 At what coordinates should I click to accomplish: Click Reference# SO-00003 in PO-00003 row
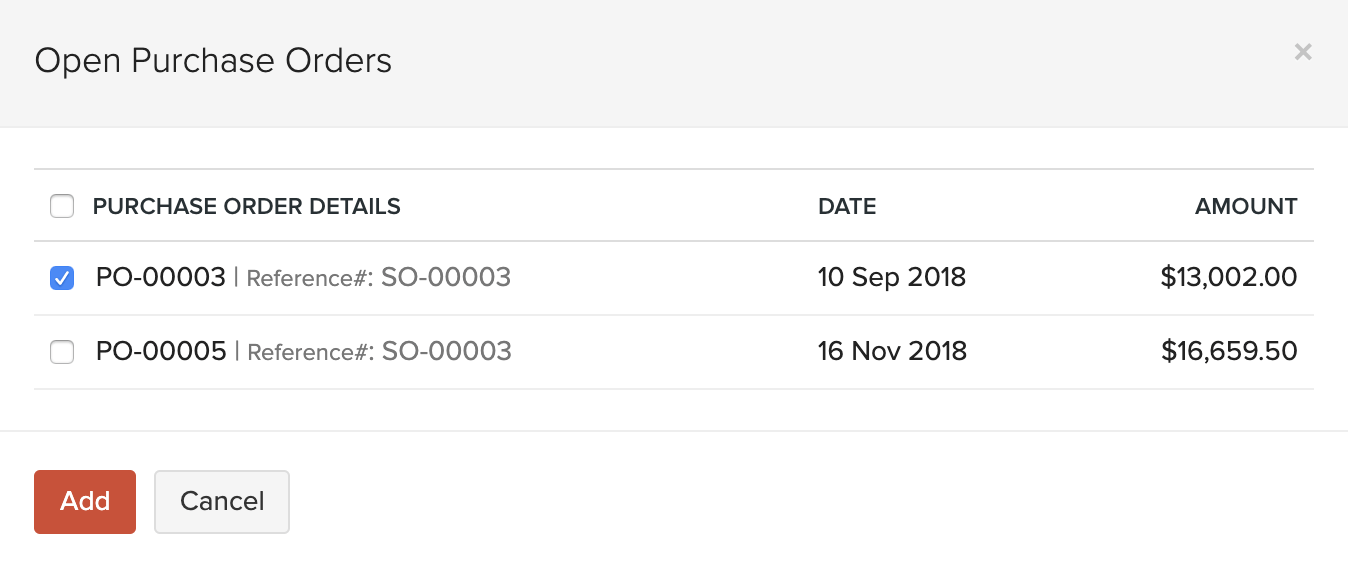click(446, 277)
